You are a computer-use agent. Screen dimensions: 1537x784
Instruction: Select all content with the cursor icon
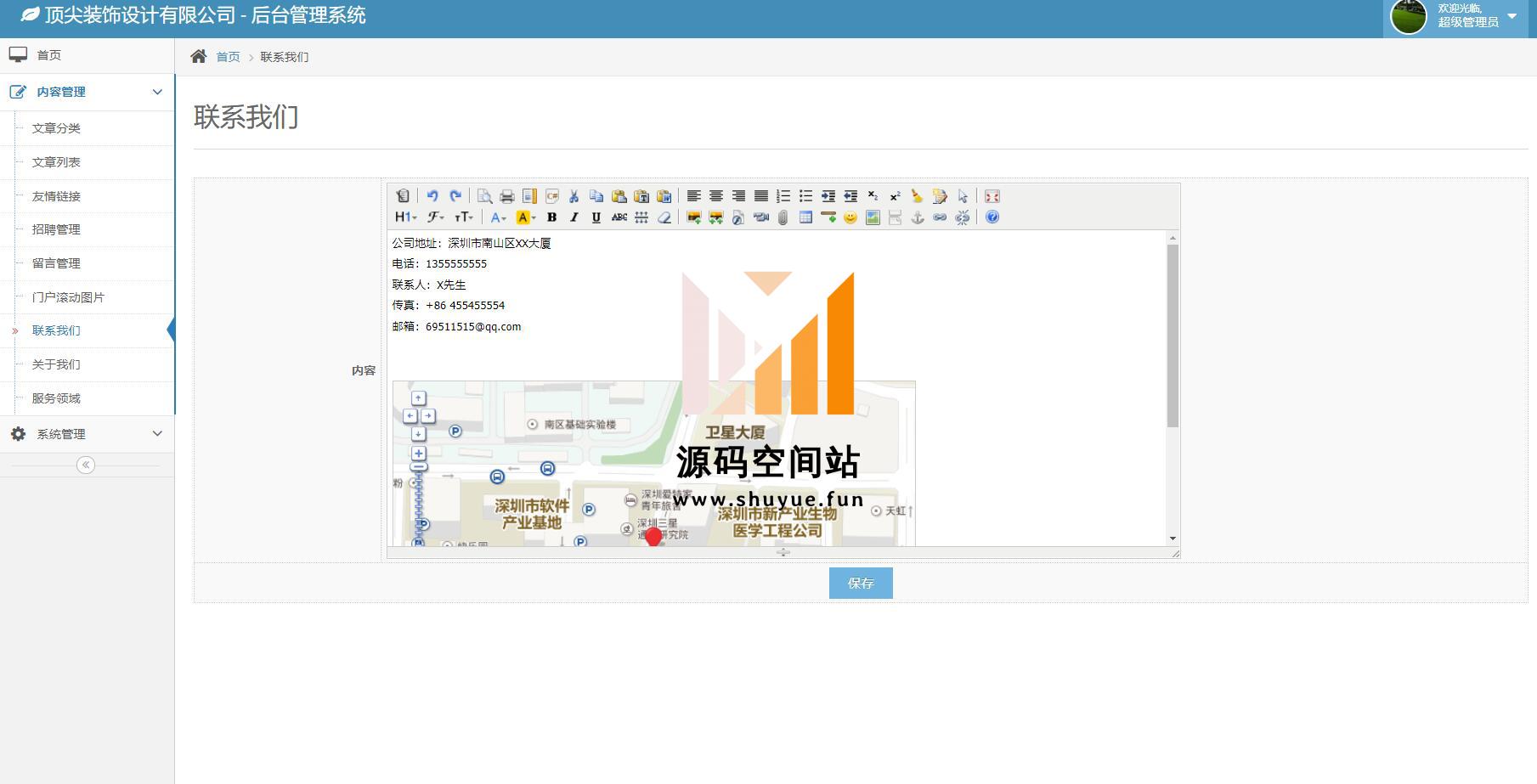963,196
